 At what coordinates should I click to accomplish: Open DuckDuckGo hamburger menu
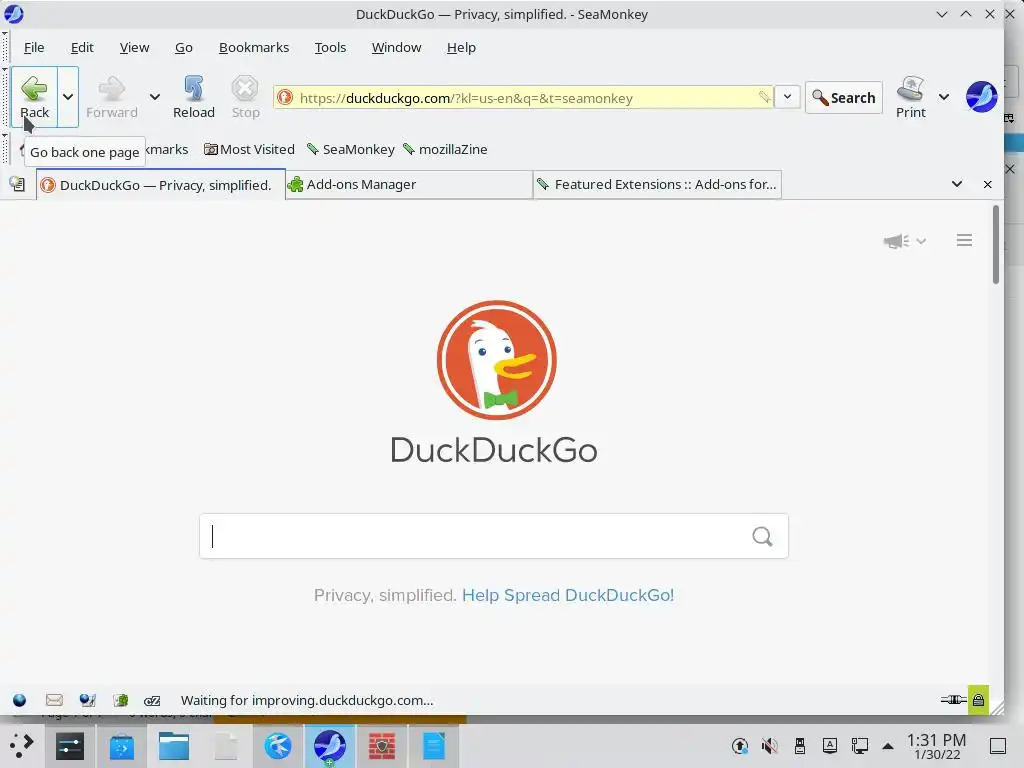964,240
